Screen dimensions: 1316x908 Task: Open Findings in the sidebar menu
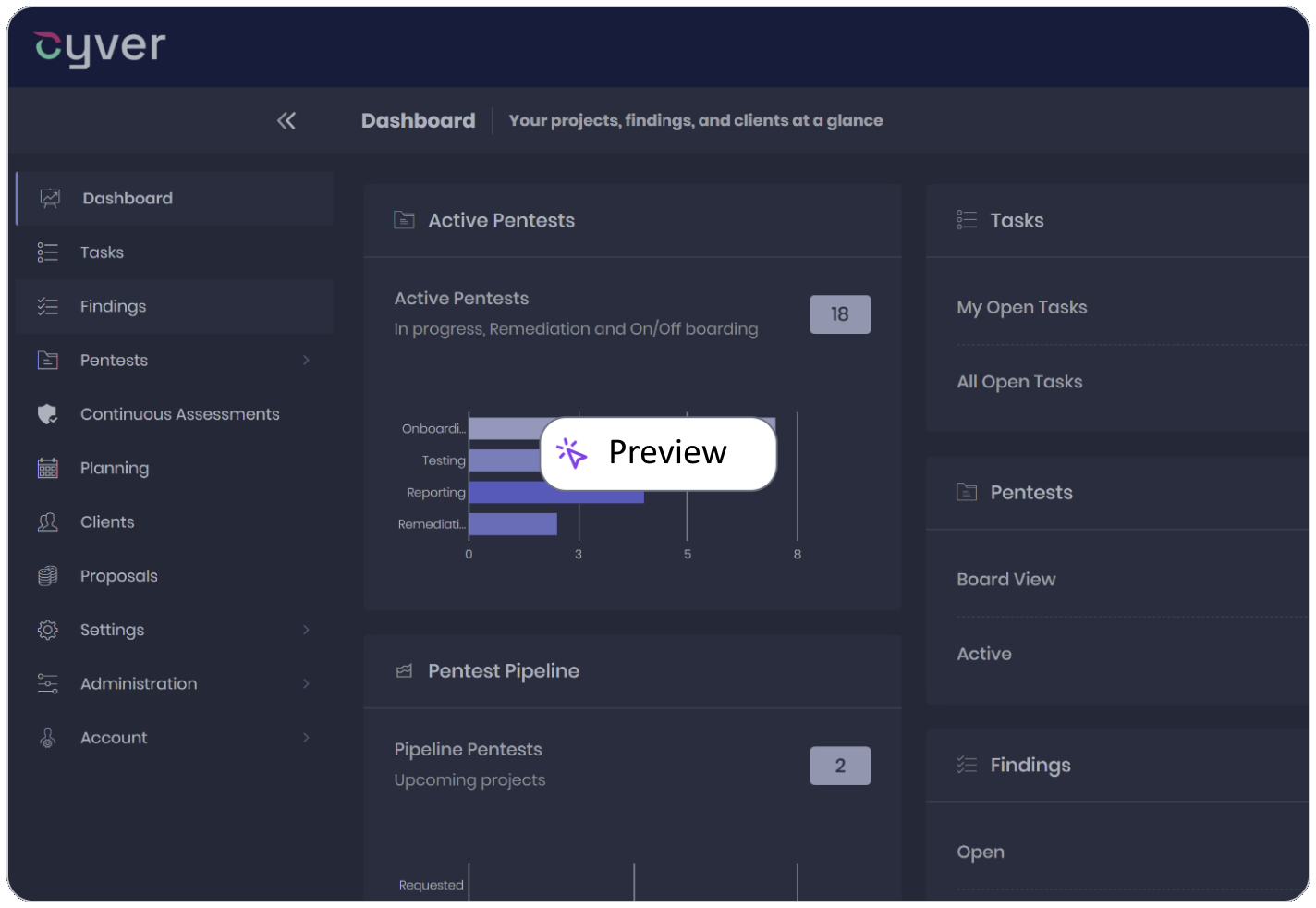pyautogui.click(x=176, y=306)
